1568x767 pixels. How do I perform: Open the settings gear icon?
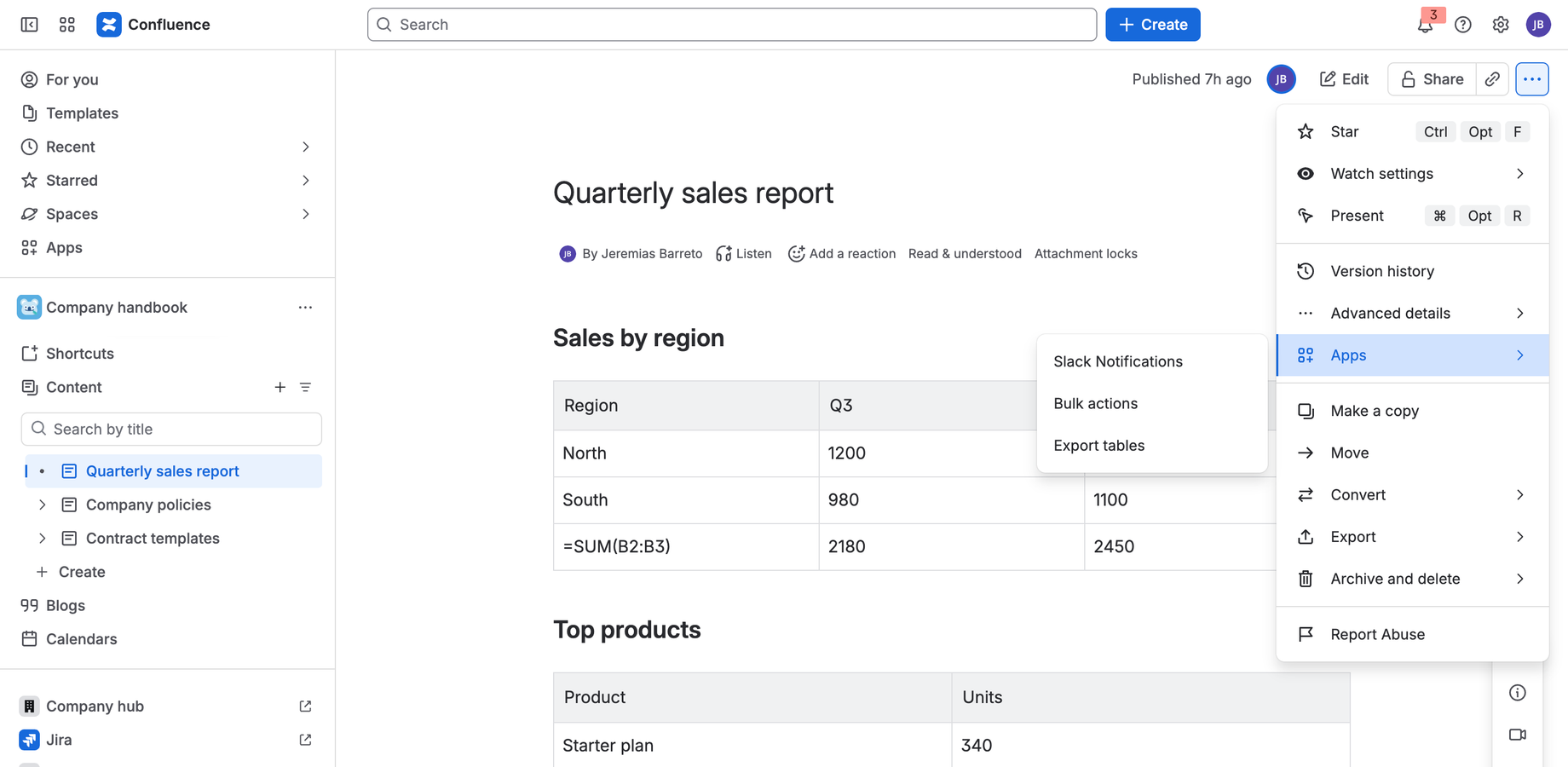tap(1501, 25)
